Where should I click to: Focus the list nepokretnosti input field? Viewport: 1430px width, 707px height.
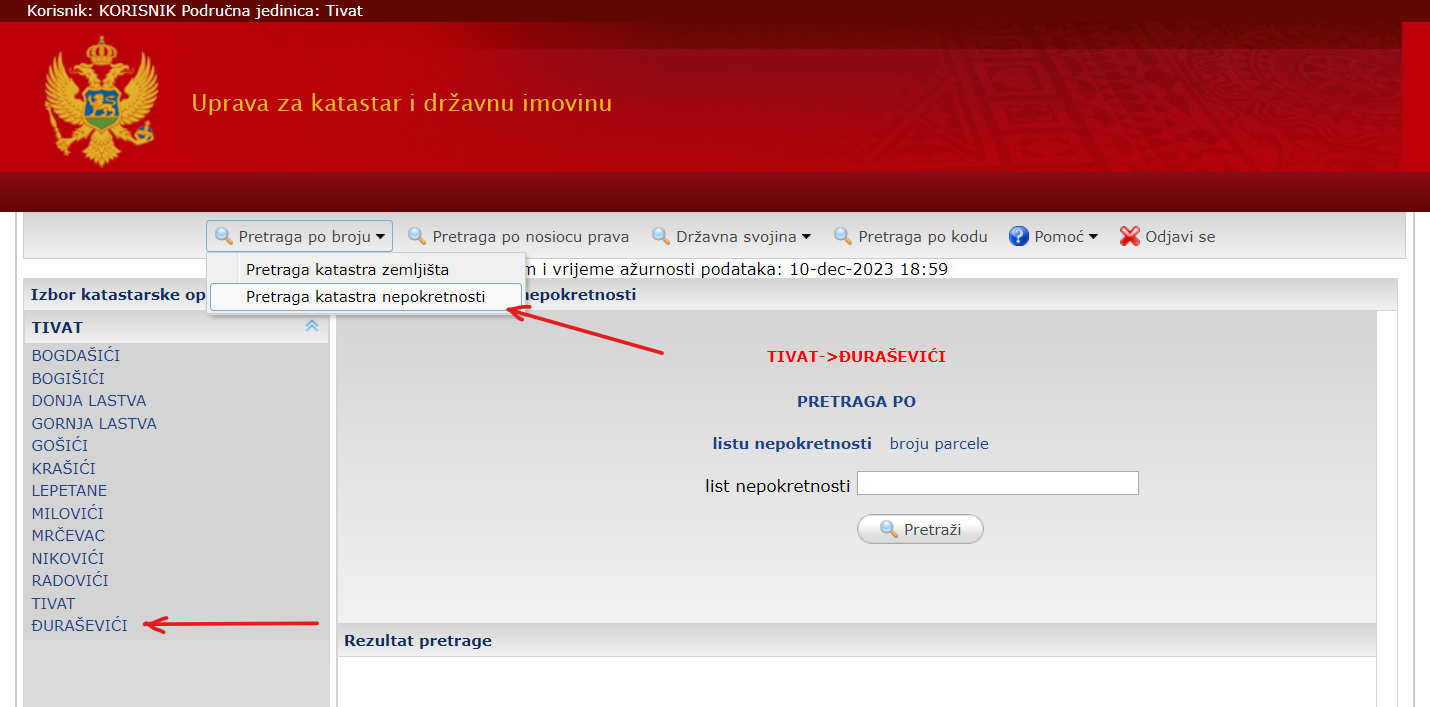998,483
